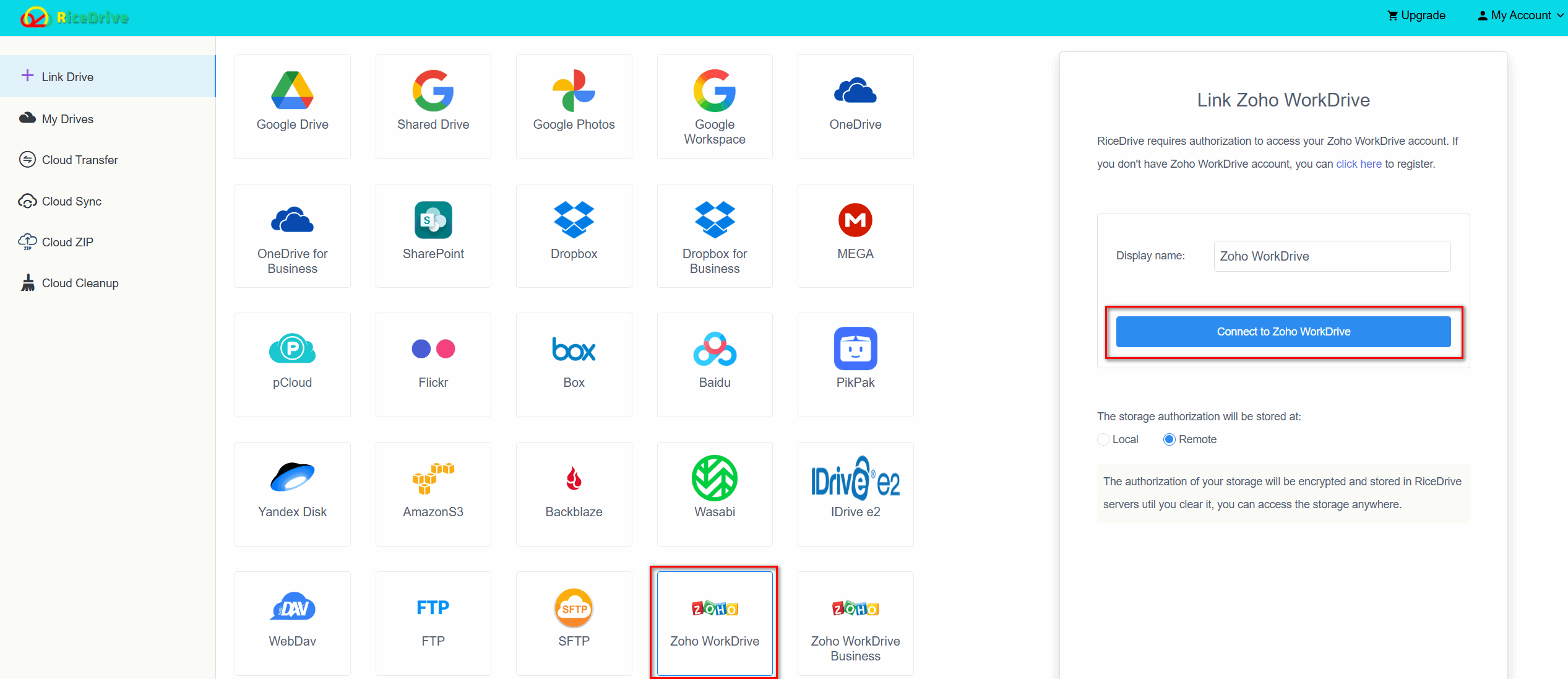The image size is (1568, 679).
Task: Go to My Drives in sidebar
Action: click(108, 118)
